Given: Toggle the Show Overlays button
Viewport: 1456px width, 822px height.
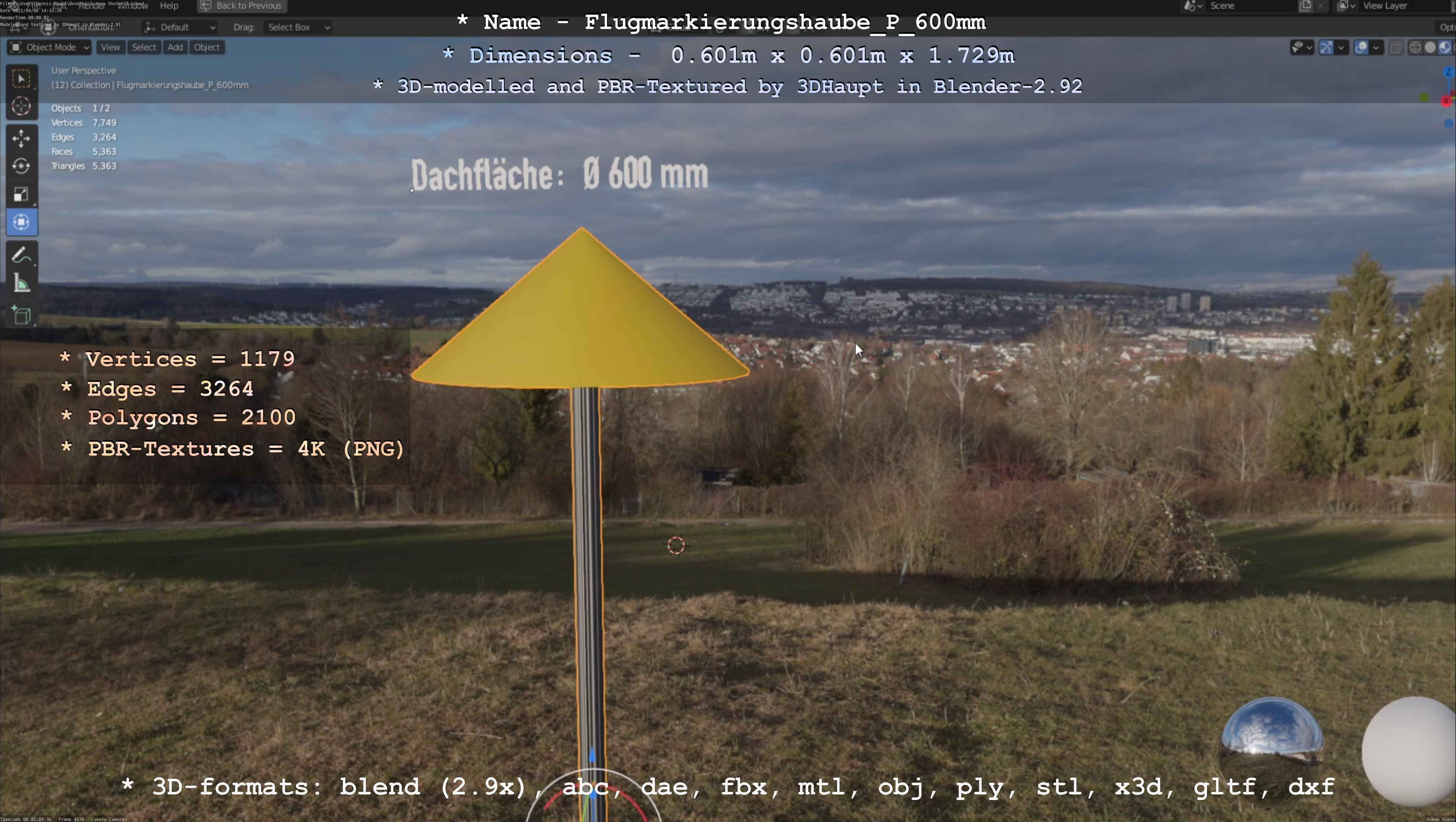Looking at the screenshot, I should [1362, 47].
